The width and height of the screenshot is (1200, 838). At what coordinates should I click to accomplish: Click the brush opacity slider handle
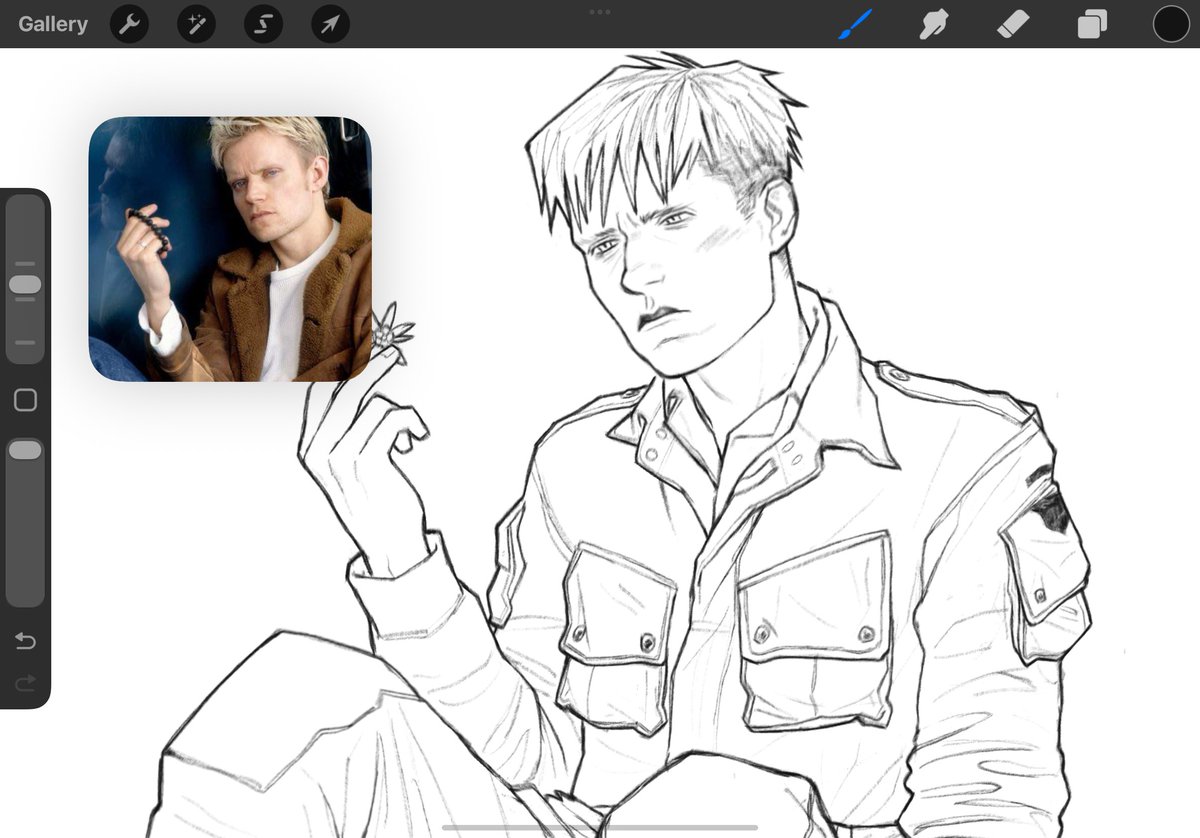tap(25, 450)
